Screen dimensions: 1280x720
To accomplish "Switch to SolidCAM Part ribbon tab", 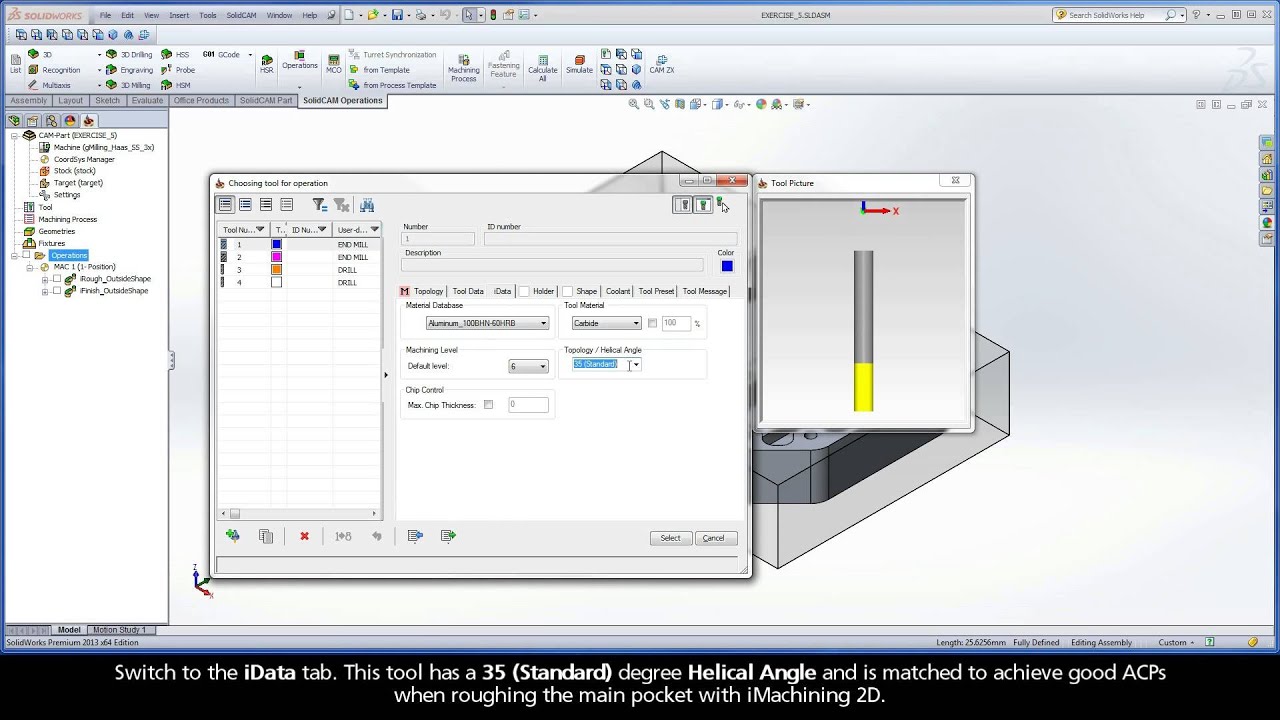I will (266, 100).
